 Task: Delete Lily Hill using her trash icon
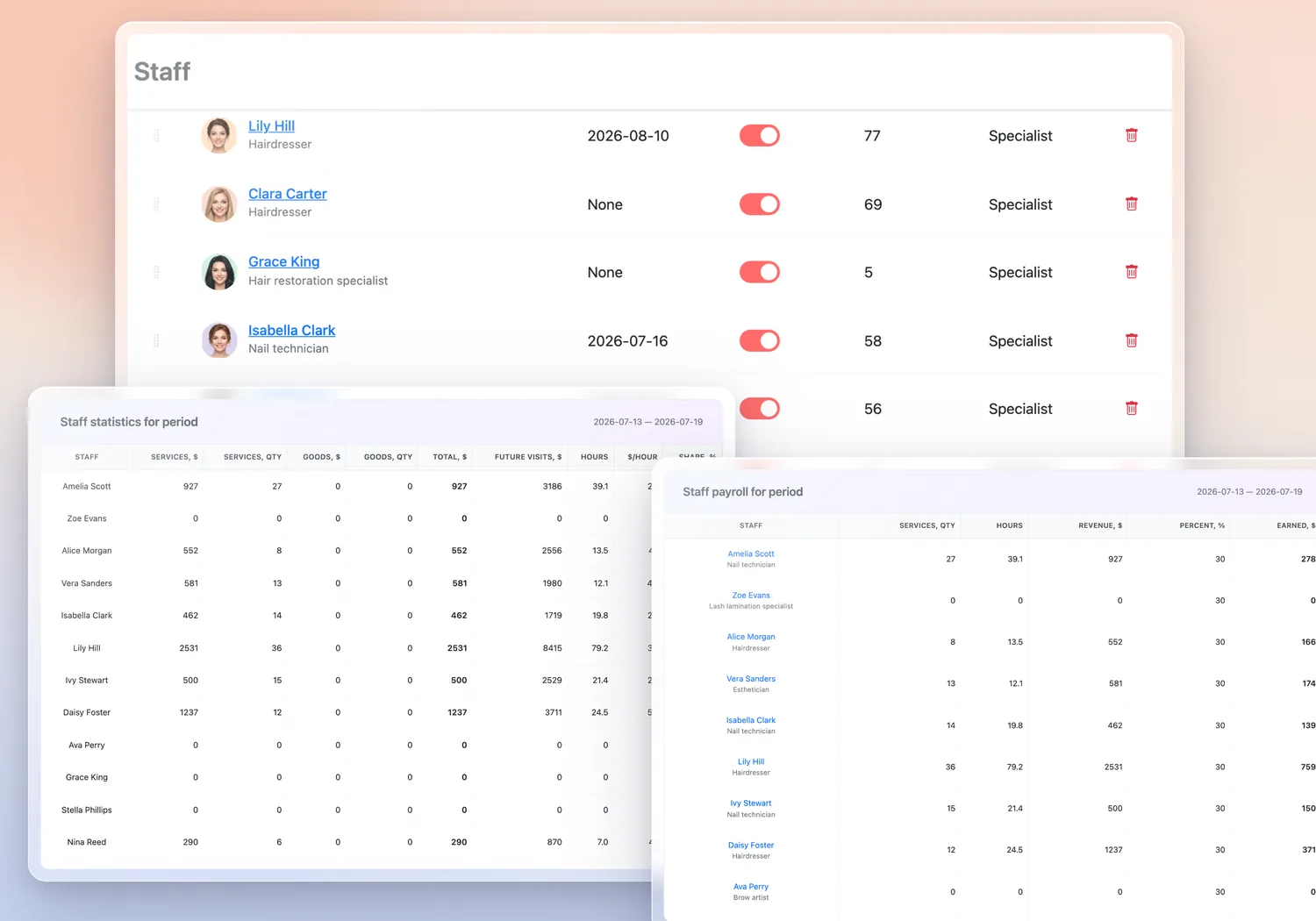point(1132,135)
